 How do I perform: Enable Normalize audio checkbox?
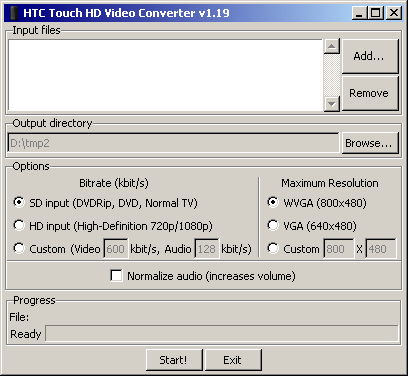click(x=116, y=276)
